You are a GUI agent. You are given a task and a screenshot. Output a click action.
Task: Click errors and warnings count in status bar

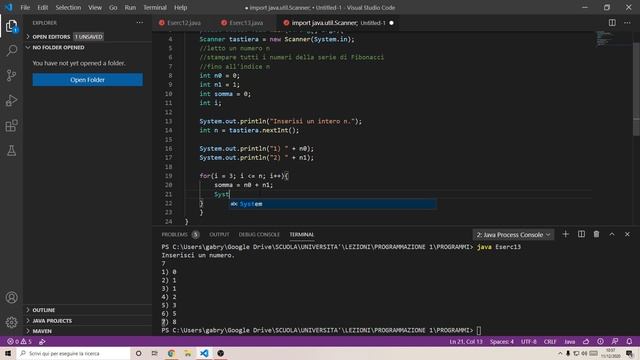(19, 342)
